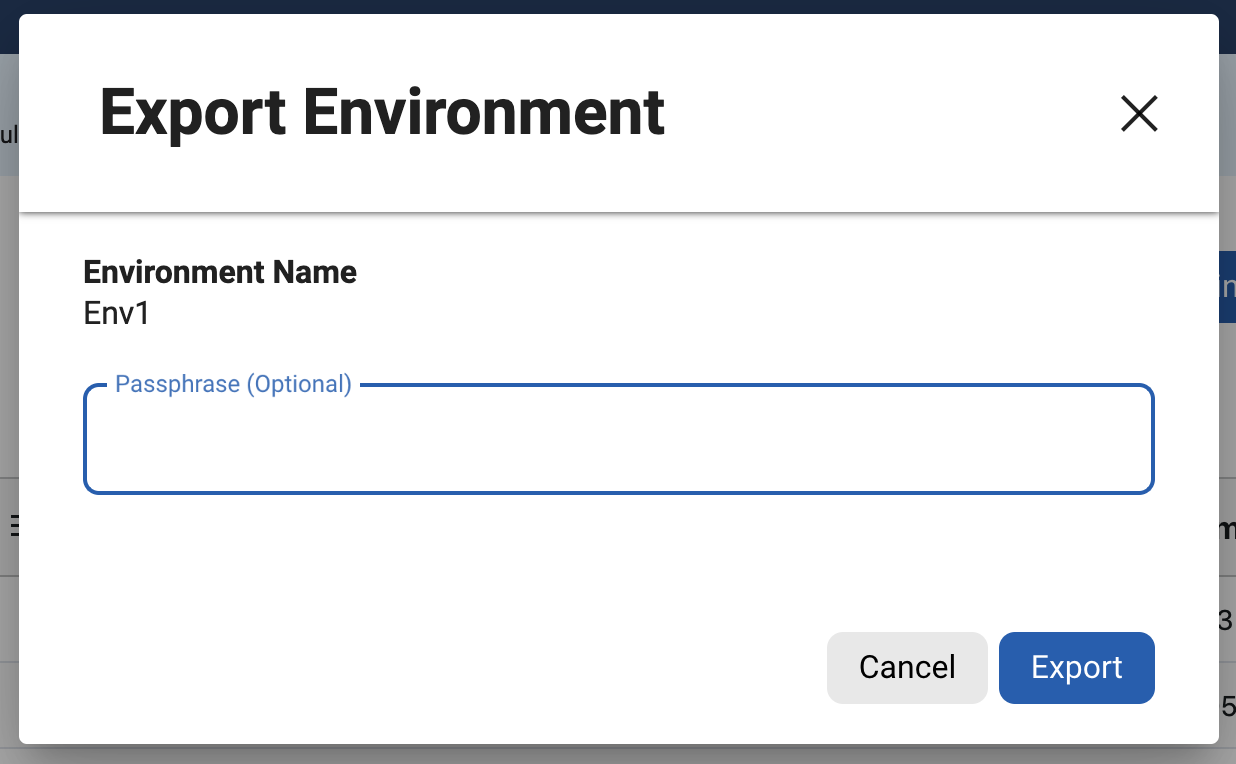Click the cut-off column header at right edge
1236x764 pixels.
(1227, 530)
